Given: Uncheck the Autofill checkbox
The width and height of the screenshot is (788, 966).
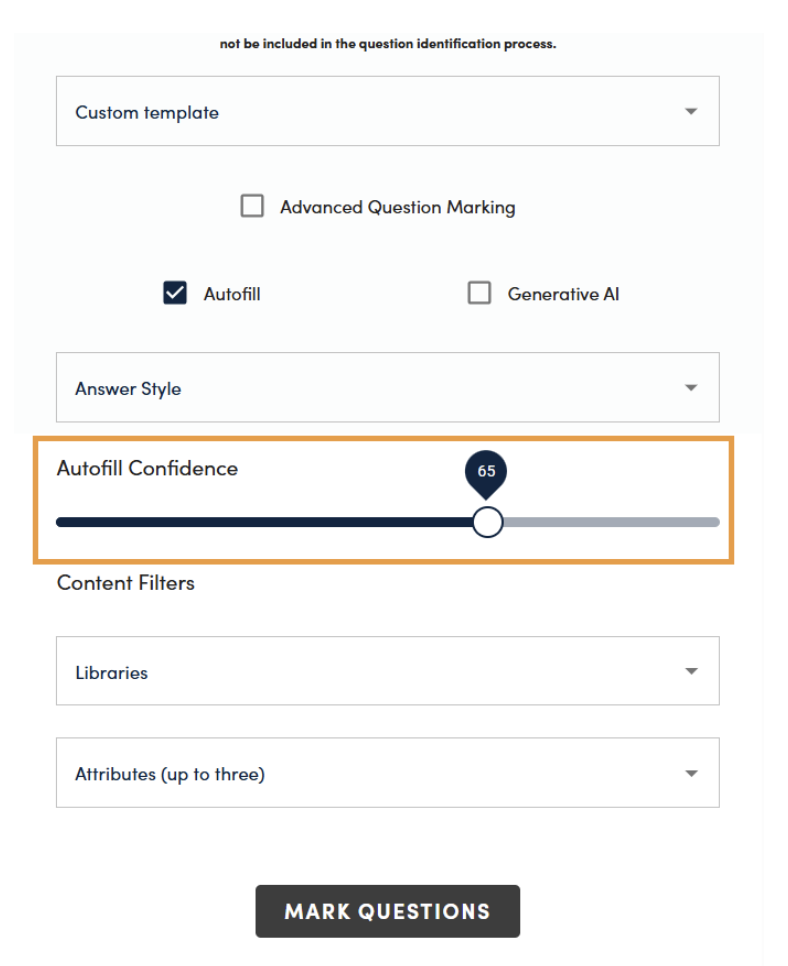Looking at the screenshot, I should click(x=175, y=293).
